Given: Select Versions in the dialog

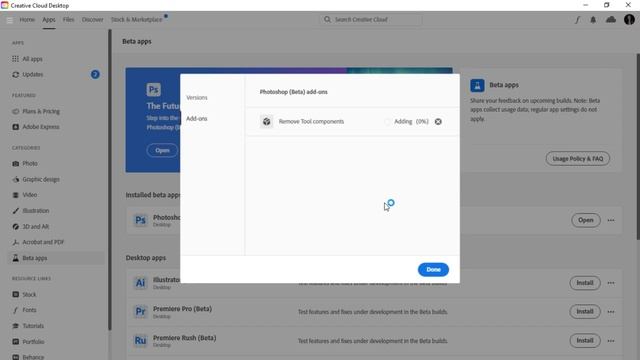Looking at the screenshot, I should click(x=197, y=98).
